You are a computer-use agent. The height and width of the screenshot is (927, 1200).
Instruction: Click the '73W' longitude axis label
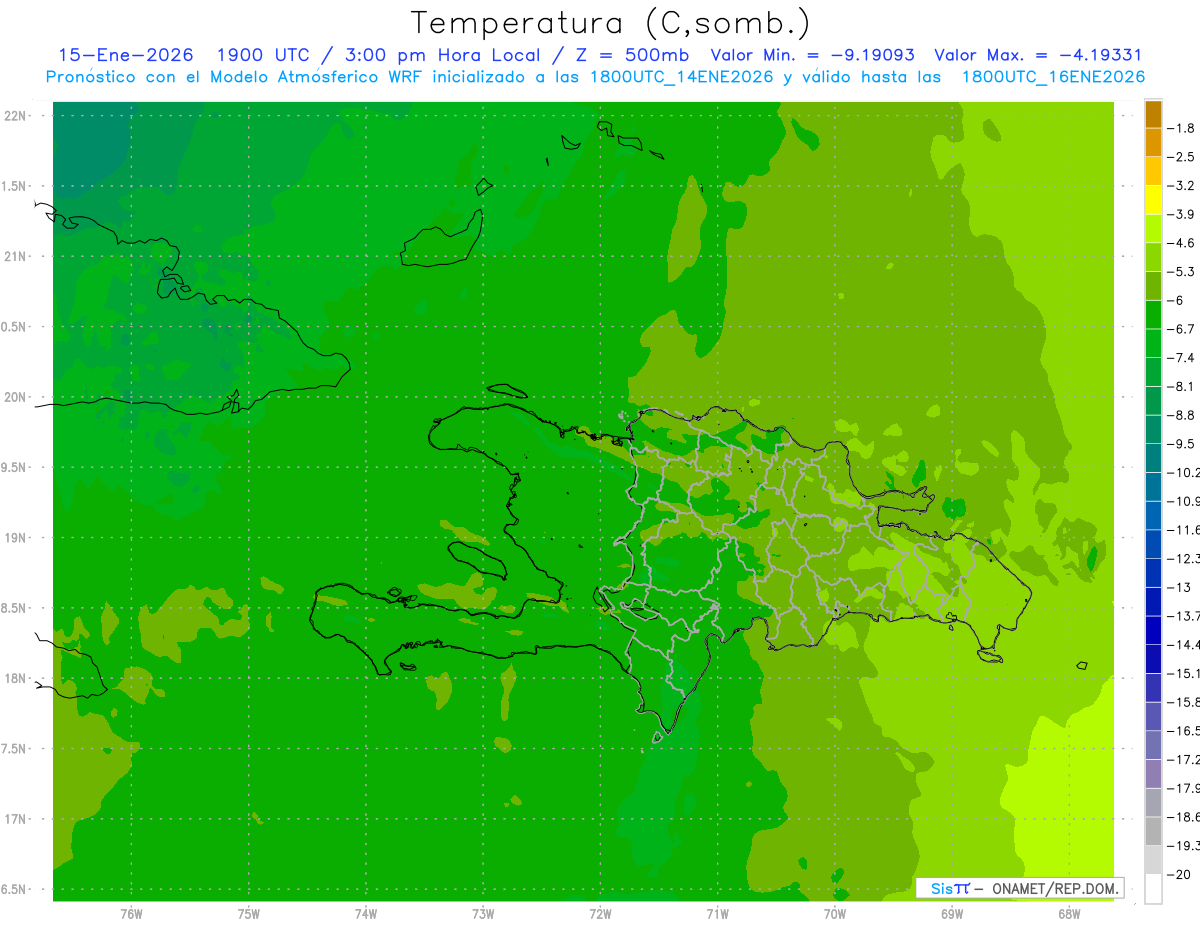click(483, 914)
